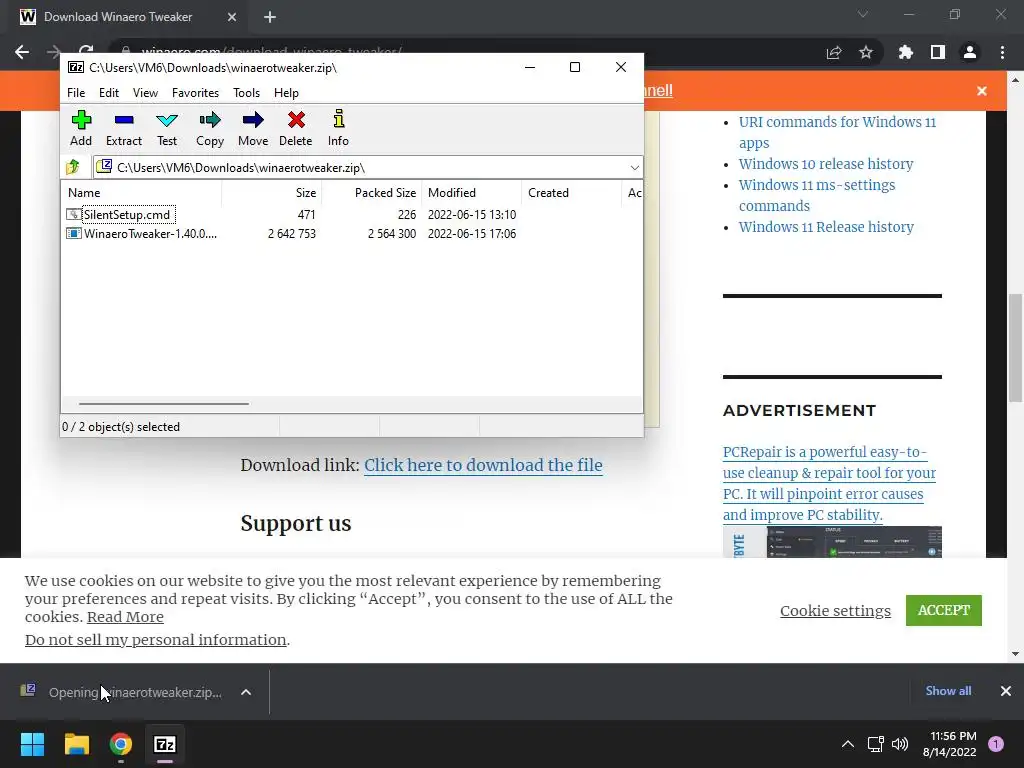Open the Windows Start menu
Viewport: 1024px width, 768px height.
pyautogui.click(x=32, y=744)
